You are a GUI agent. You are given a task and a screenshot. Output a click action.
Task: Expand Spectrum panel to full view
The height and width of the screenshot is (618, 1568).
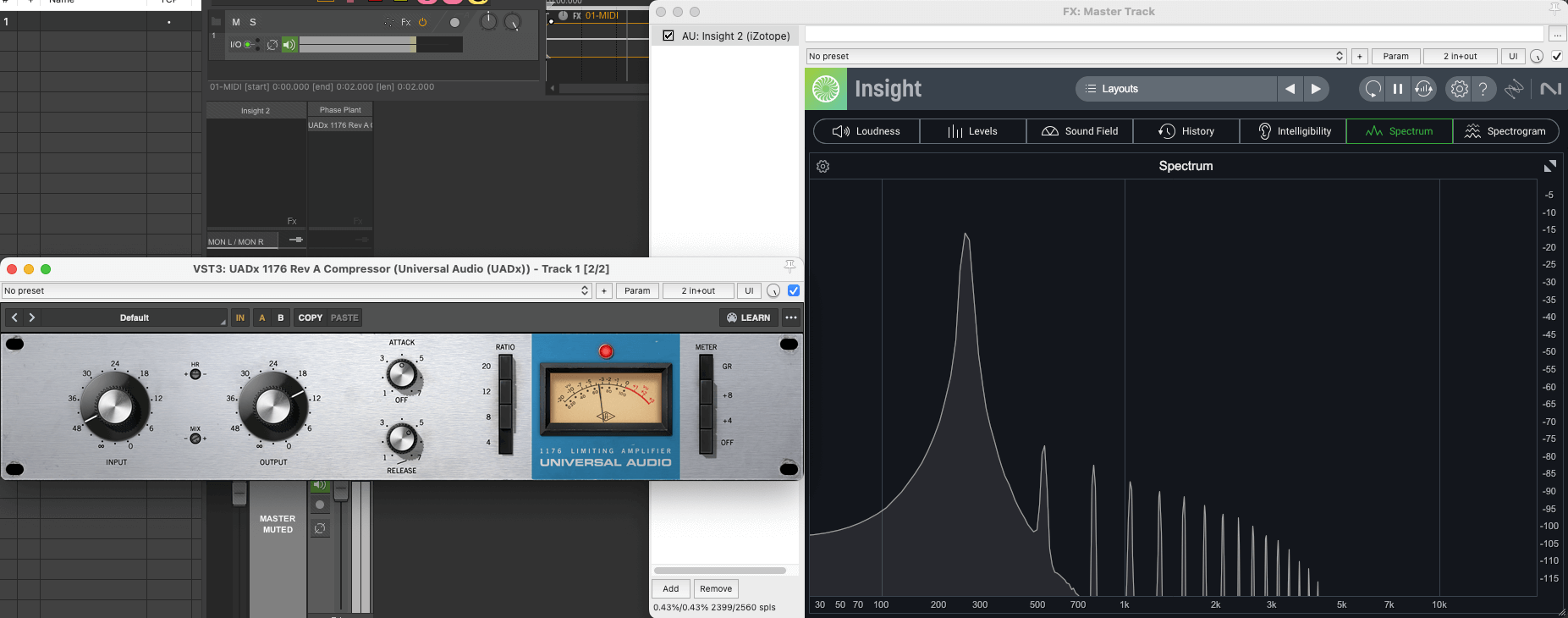point(1549,167)
